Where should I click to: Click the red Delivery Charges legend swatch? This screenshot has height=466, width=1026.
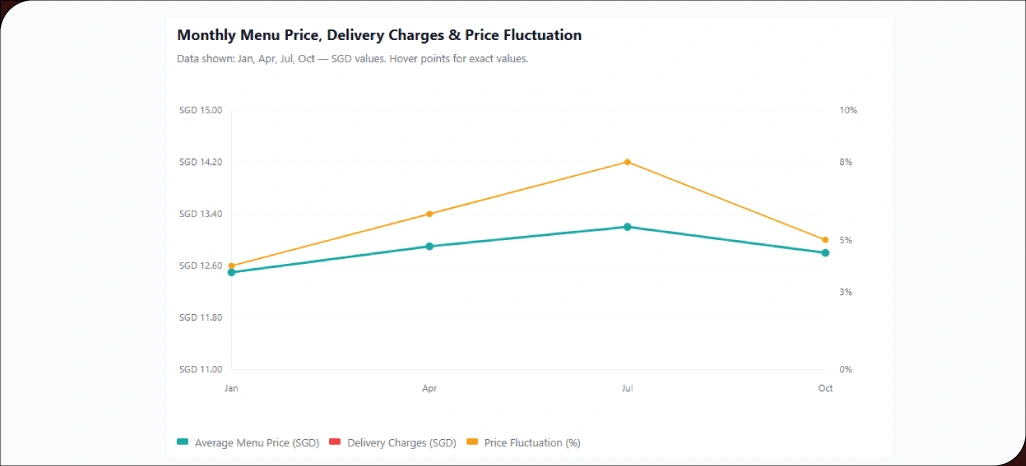(x=335, y=442)
